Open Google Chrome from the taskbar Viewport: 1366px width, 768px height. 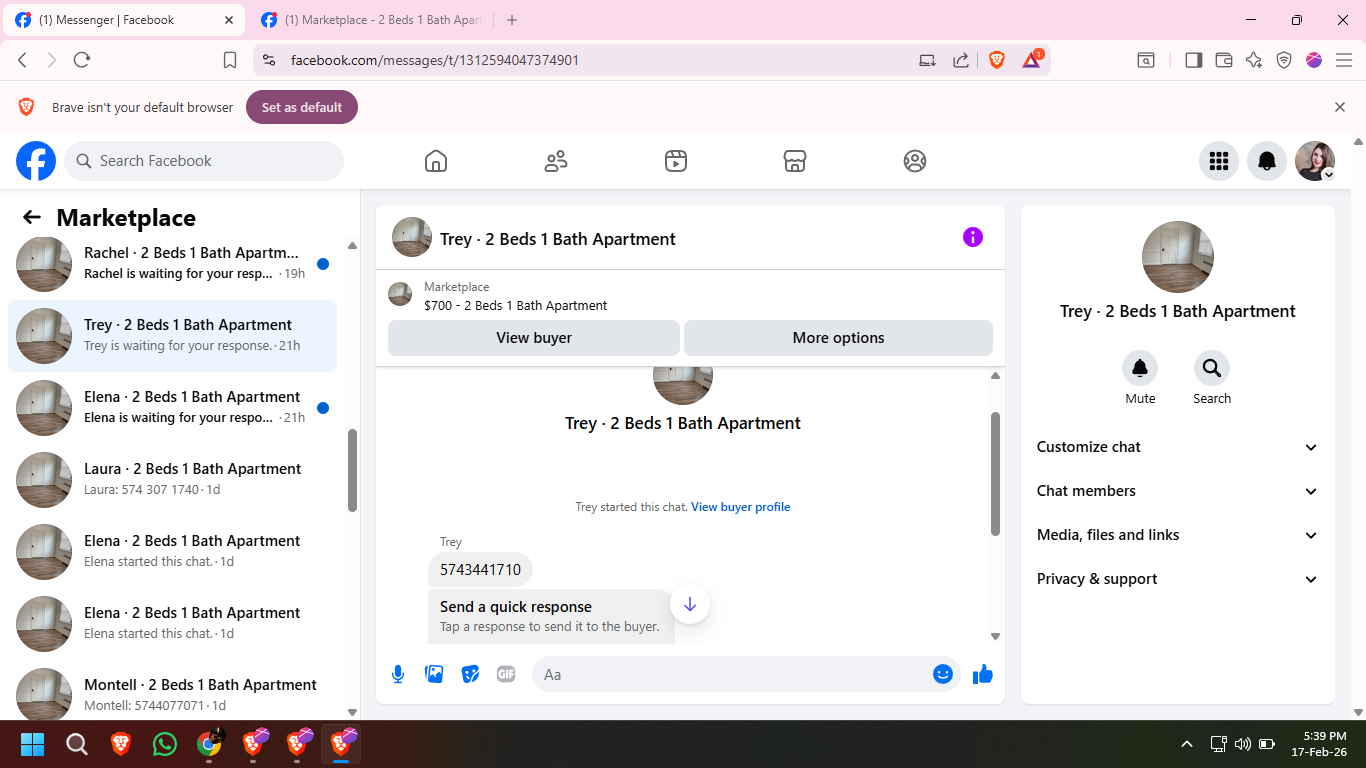click(209, 744)
